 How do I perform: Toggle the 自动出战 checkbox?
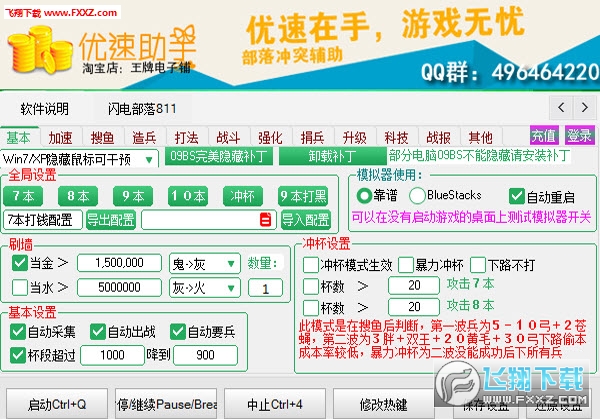tap(98, 331)
